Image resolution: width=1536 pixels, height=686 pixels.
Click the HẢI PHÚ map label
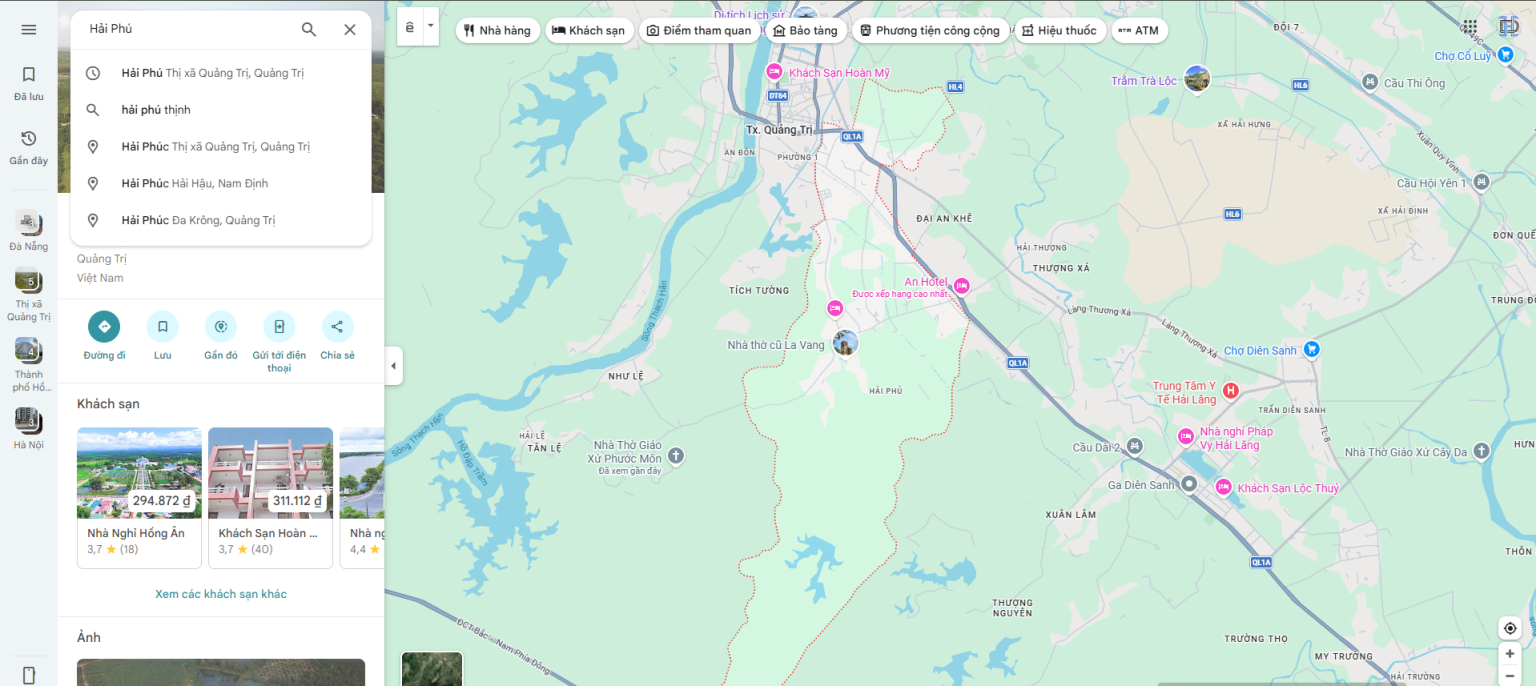pyautogui.click(x=886, y=391)
